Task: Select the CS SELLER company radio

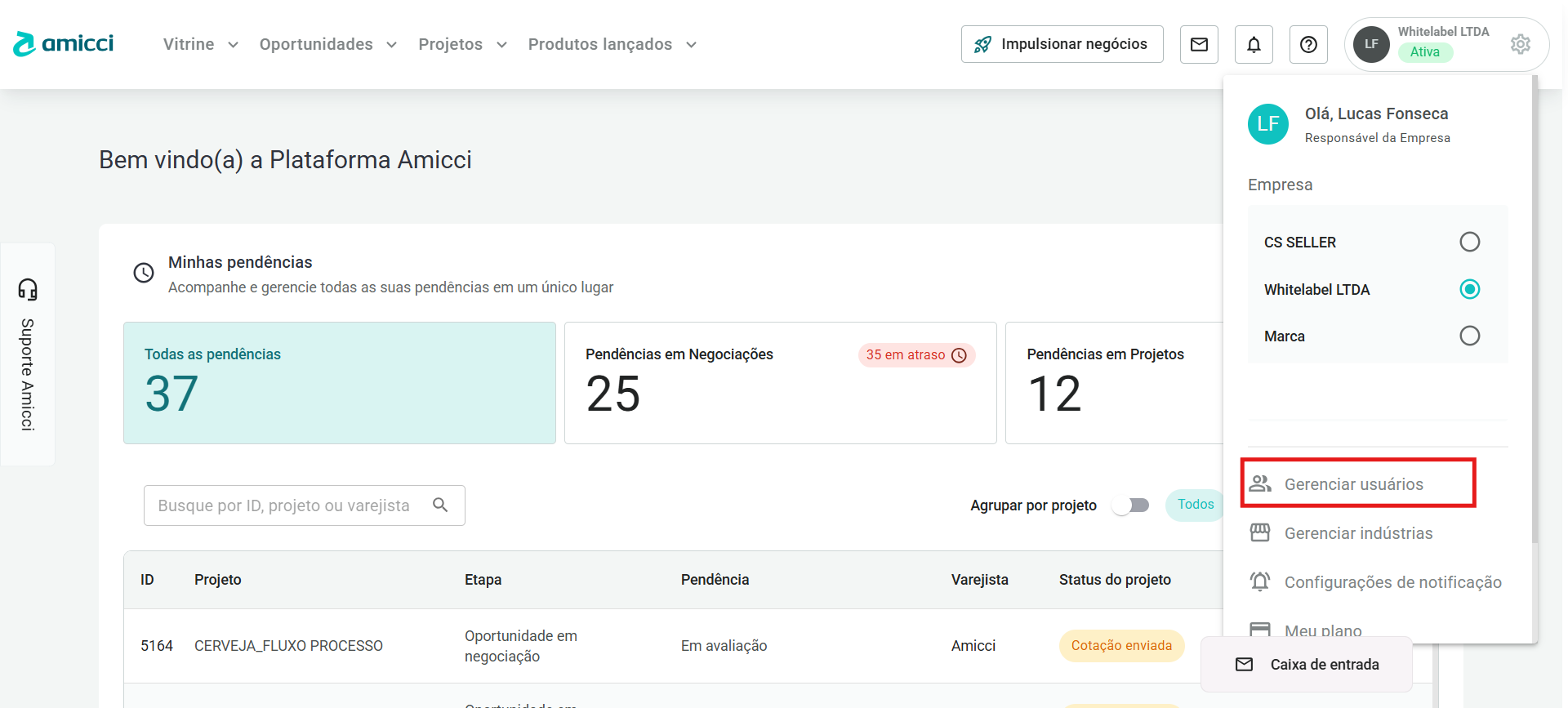Action: pos(1469,242)
